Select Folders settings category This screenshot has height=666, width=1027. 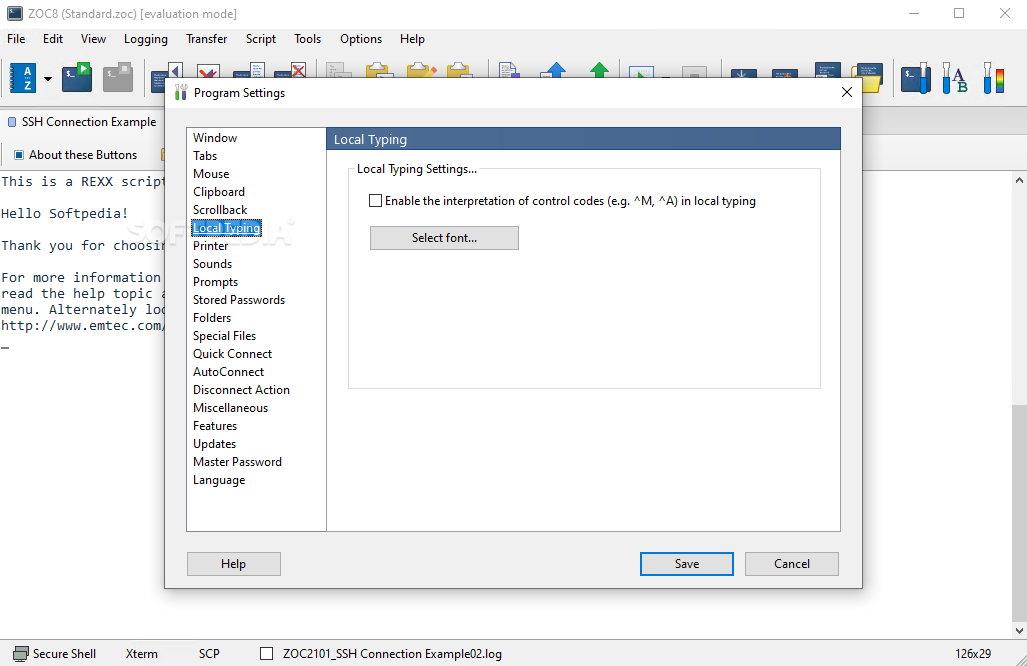212,318
